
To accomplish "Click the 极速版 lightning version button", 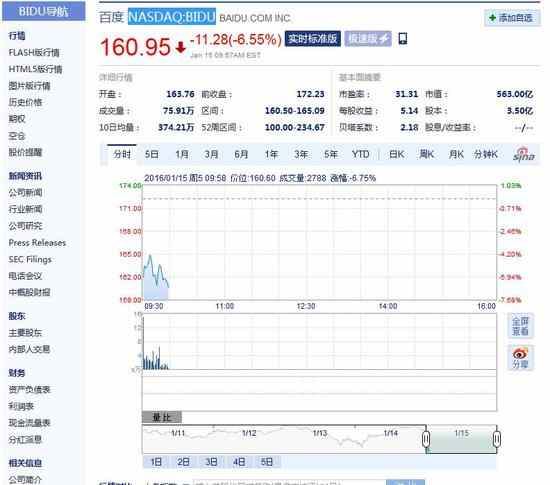I will click(368, 39).
